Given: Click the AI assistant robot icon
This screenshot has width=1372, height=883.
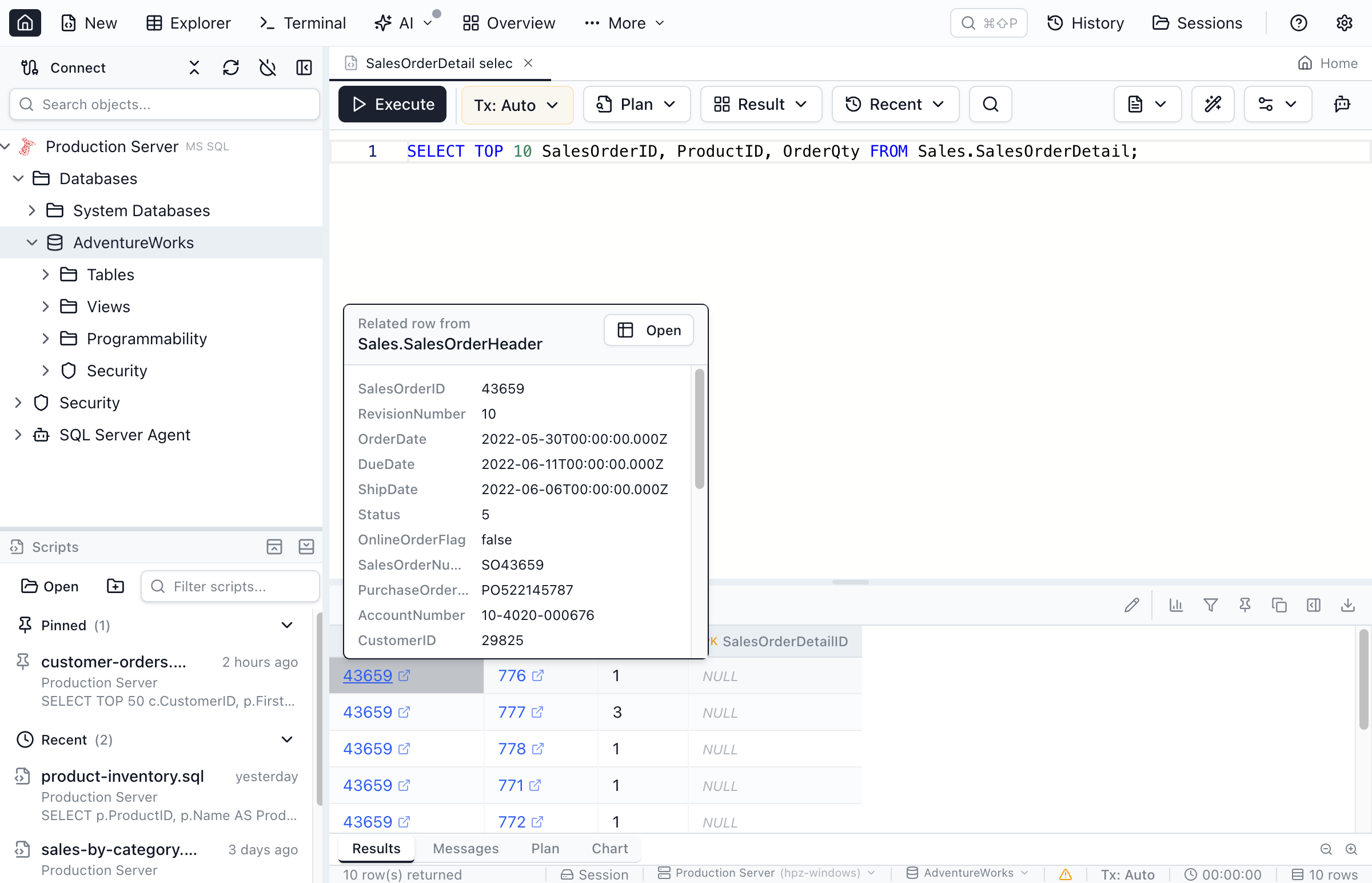Looking at the screenshot, I should [1342, 104].
